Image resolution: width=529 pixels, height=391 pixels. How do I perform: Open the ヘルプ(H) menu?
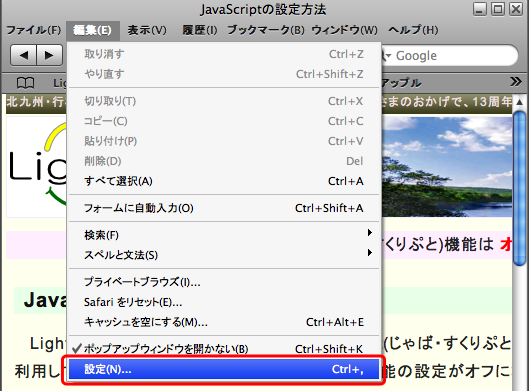point(413,30)
